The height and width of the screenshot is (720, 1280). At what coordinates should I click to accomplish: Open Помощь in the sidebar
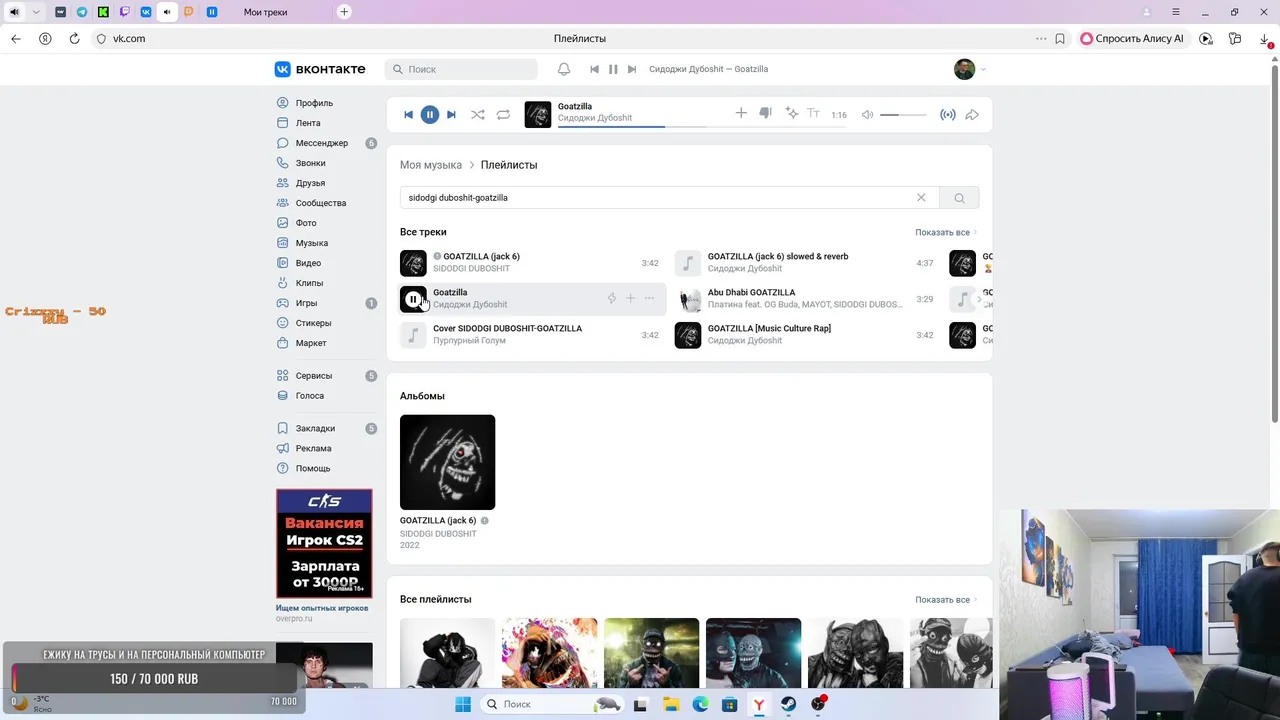coord(313,468)
